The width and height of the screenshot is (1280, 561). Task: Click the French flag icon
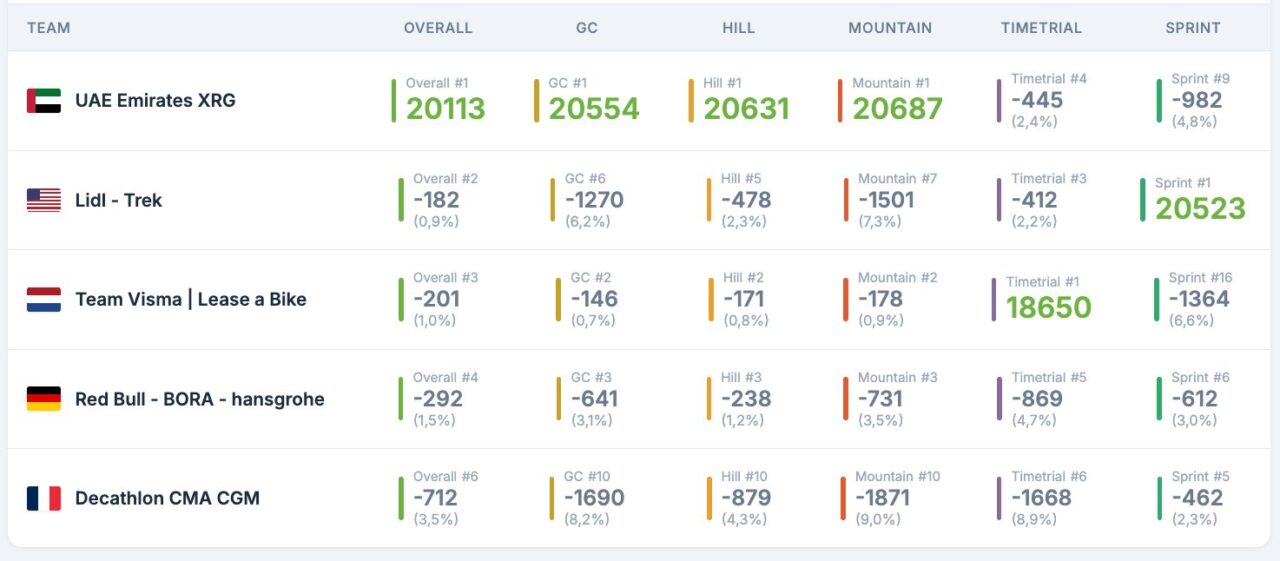click(44, 498)
